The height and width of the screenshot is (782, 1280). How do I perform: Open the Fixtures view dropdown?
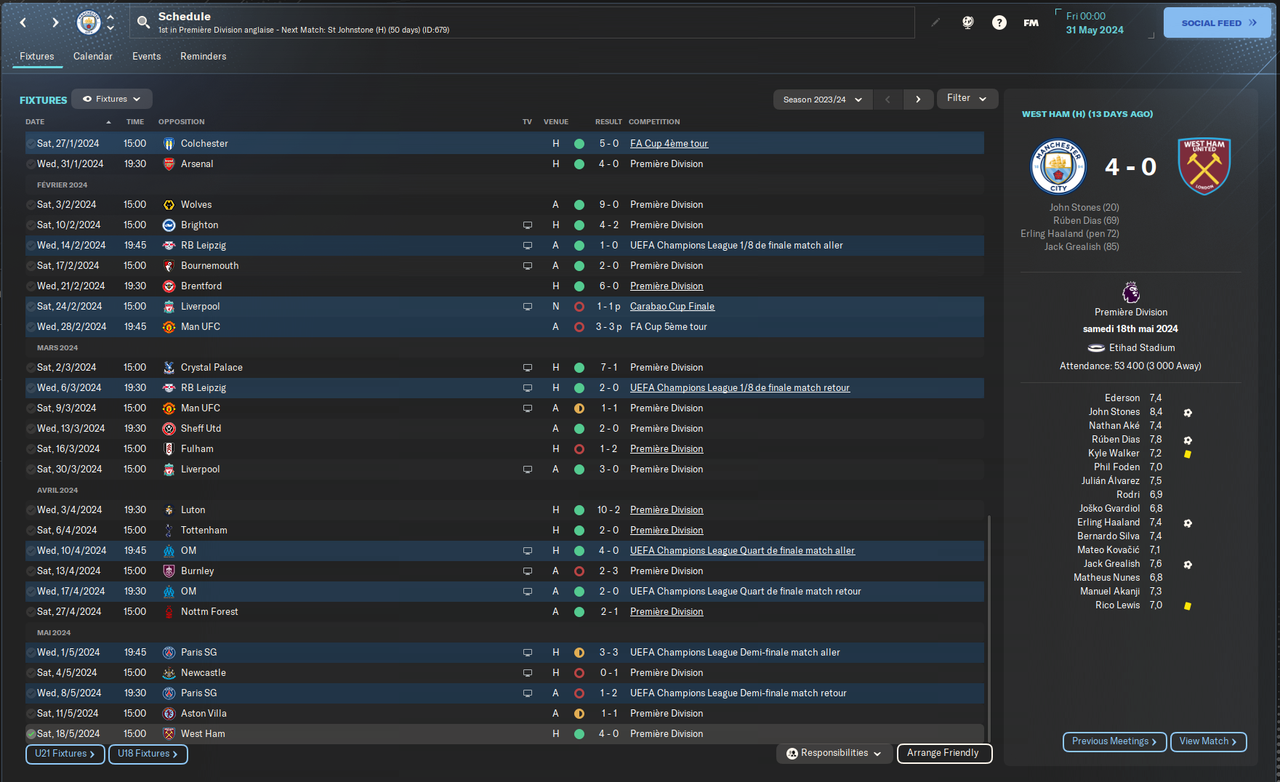[x=112, y=99]
